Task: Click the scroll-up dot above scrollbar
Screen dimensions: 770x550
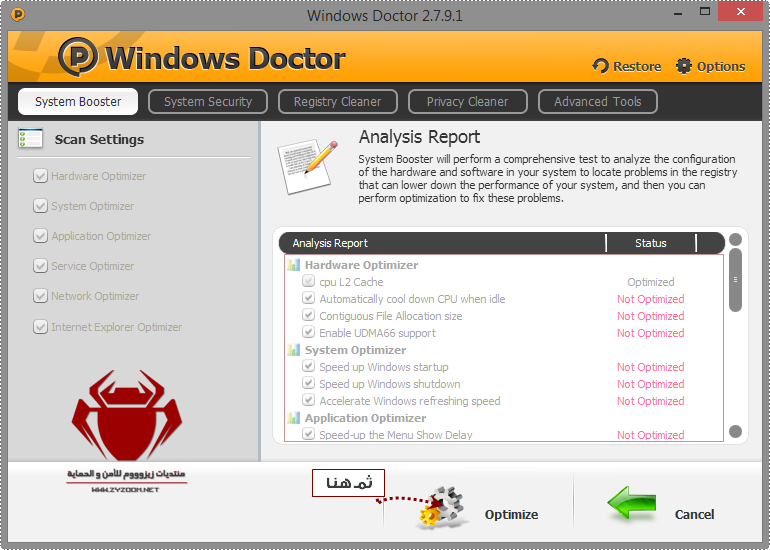Action: coord(735,239)
